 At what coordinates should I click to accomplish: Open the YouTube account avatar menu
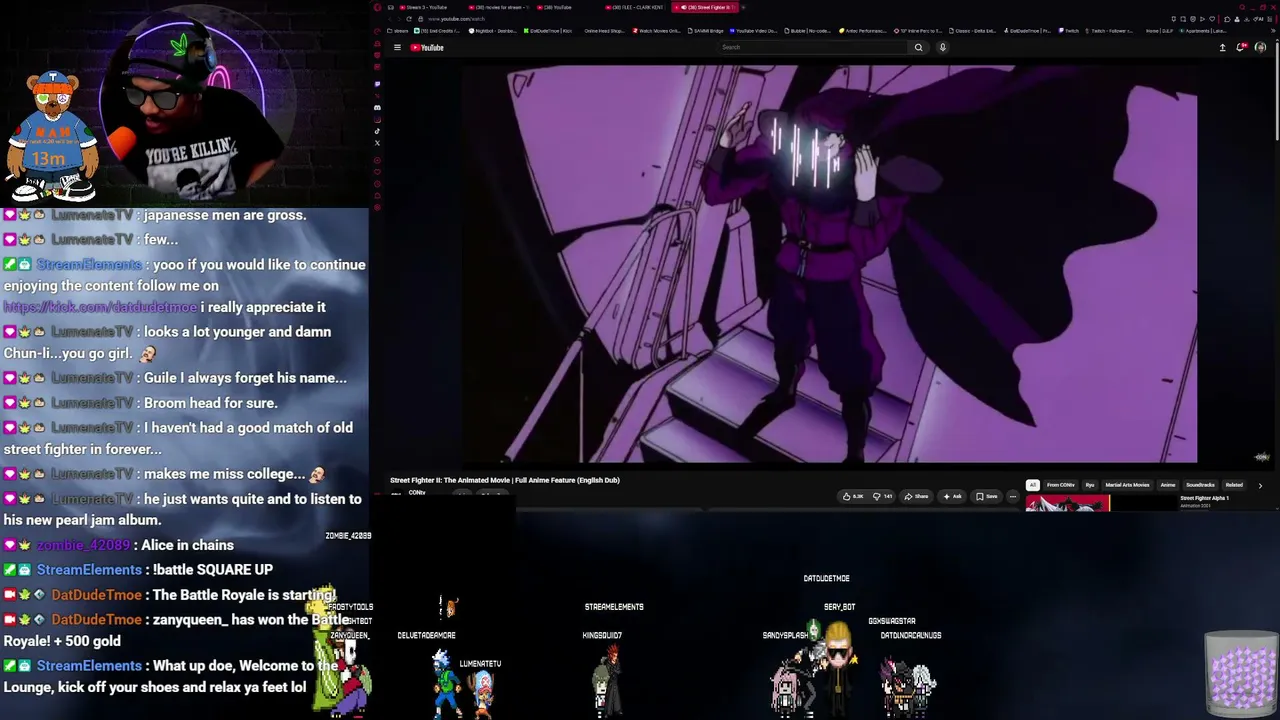tap(1260, 47)
